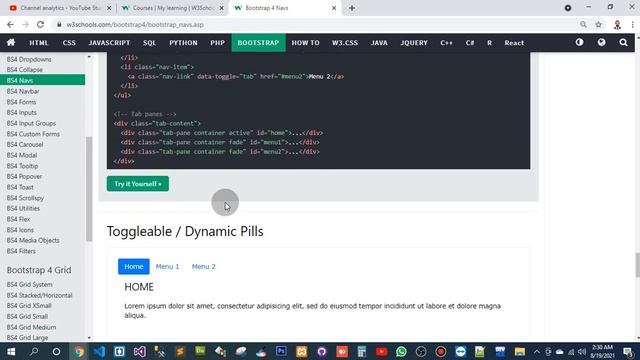
Task: Open BS4 Carousel sidebar link
Action: 25,144
